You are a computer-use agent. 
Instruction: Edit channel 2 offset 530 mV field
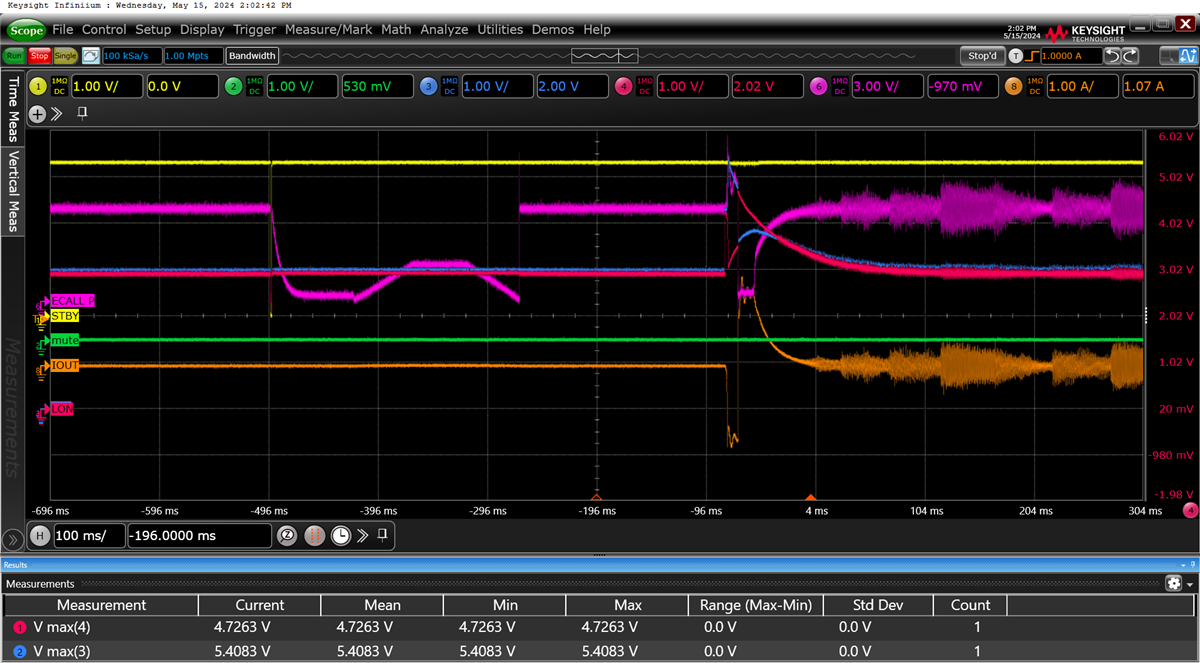click(378, 87)
